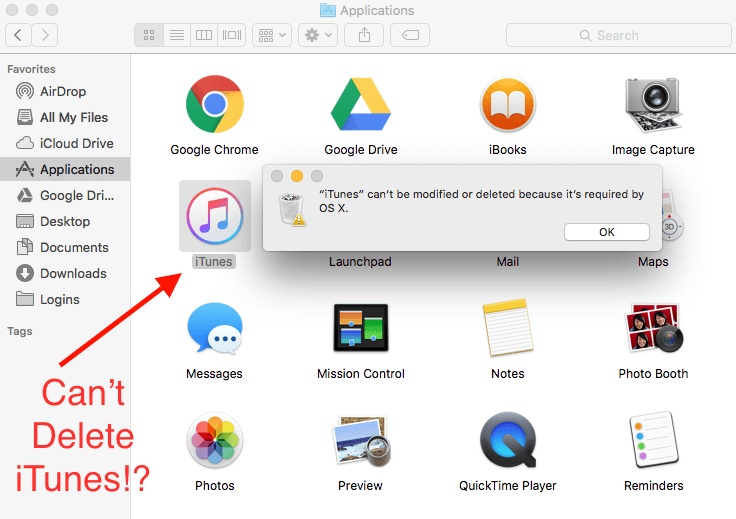Go back with the left chevron button
The image size is (736, 519).
point(18,35)
